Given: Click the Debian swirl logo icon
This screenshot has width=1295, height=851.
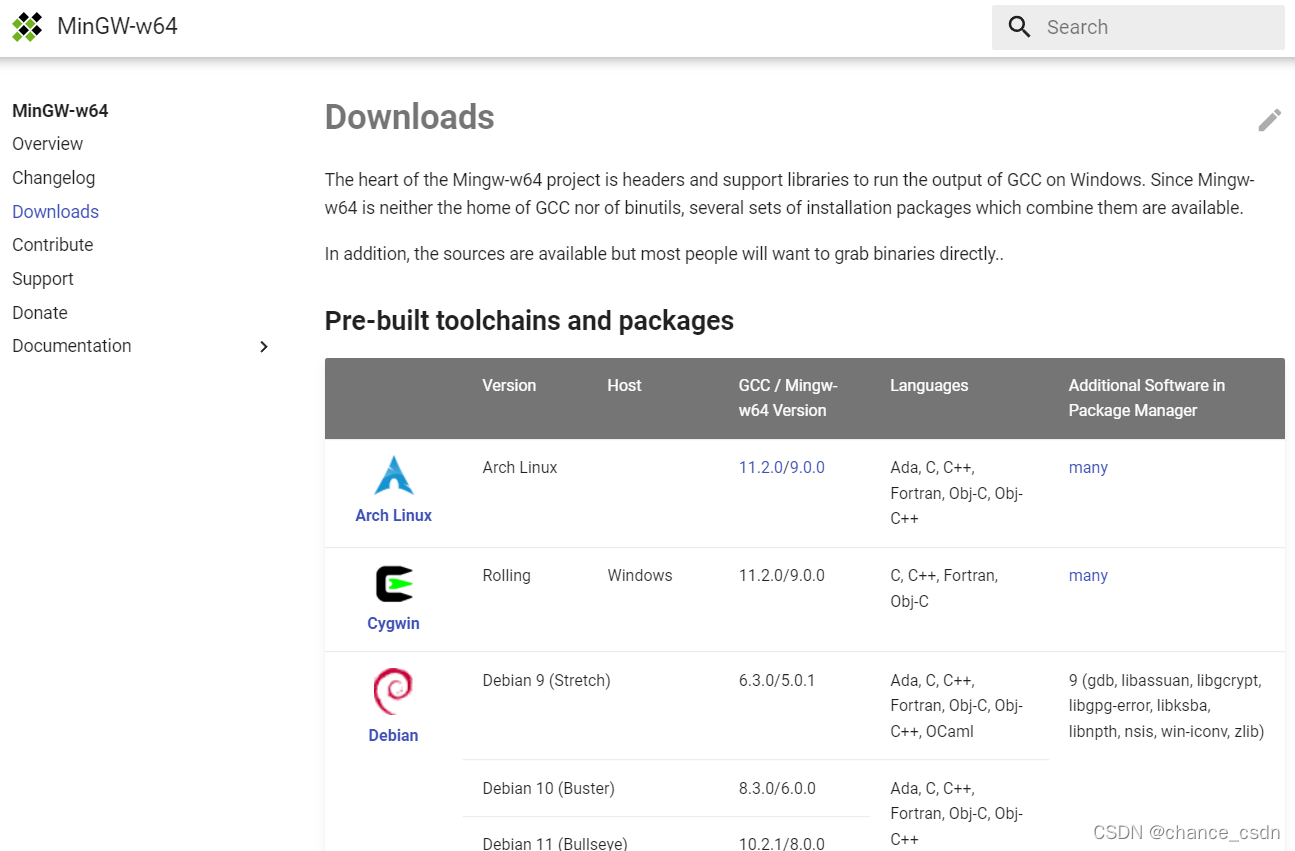Looking at the screenshot, I should pos(393,692).
